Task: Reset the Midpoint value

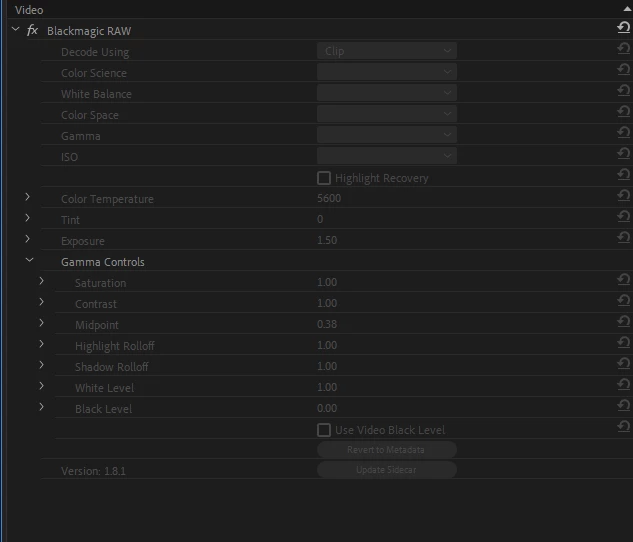Action: coord(623,321)
